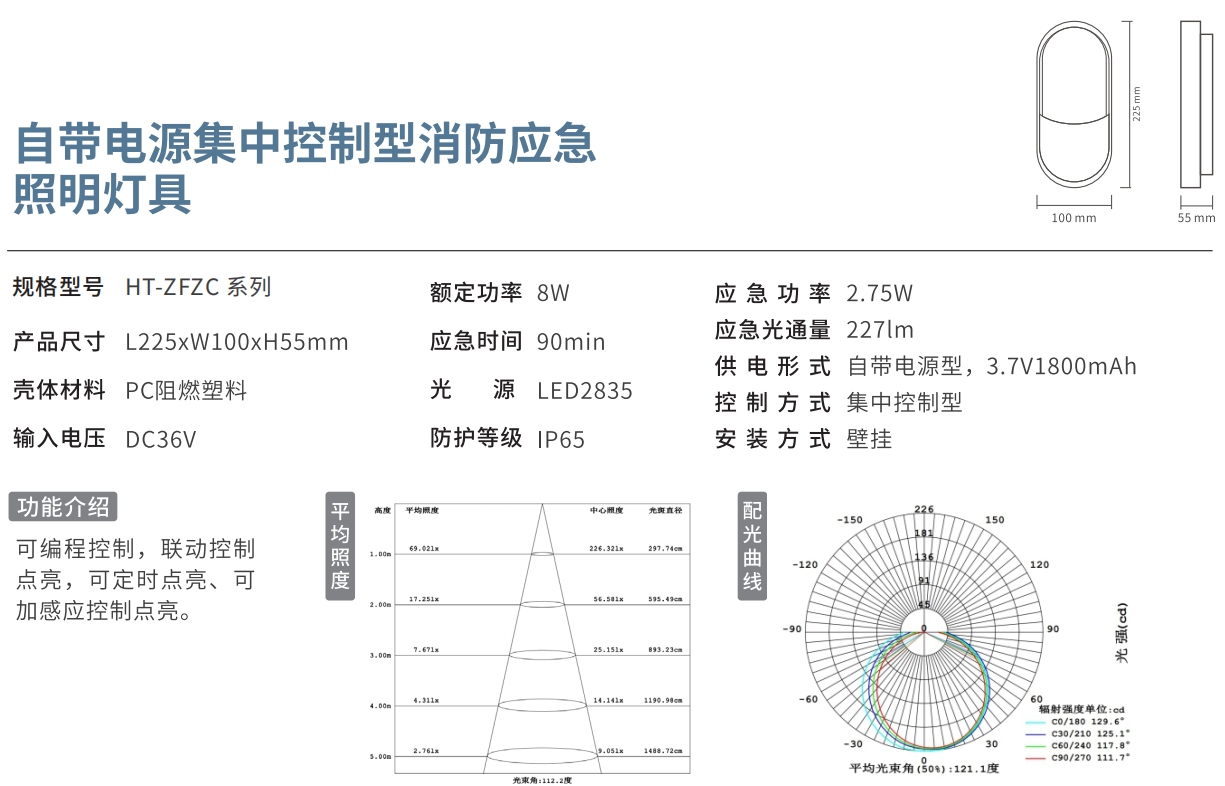The image size is (1225, 786).
Task: Click the vertical 配光曲线 label tag
Action: click(x=752, y=546)
